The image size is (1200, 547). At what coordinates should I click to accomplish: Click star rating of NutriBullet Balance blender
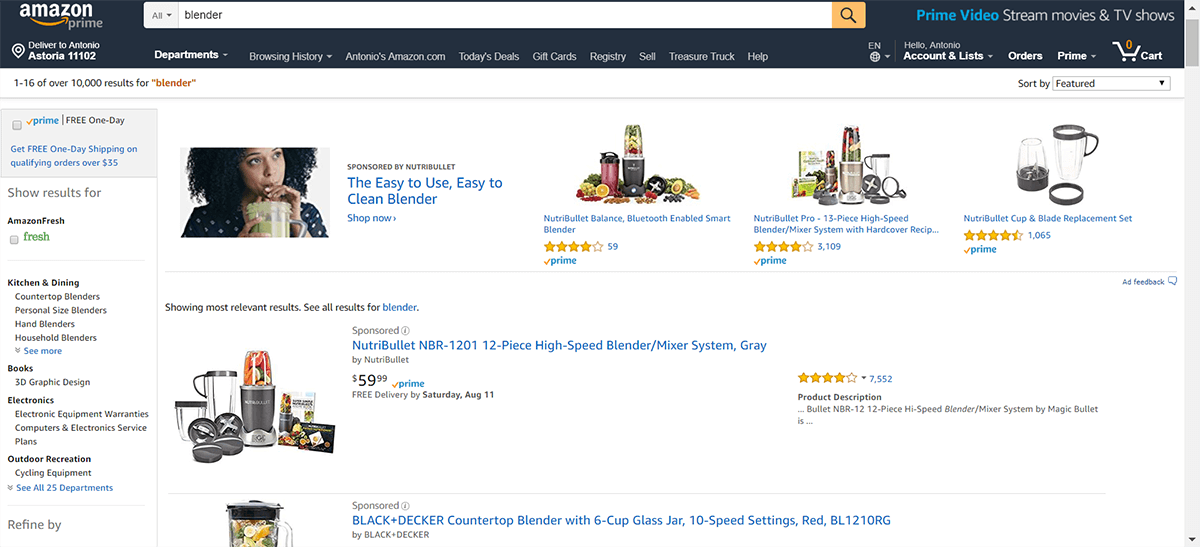click(x=573, y=246)
